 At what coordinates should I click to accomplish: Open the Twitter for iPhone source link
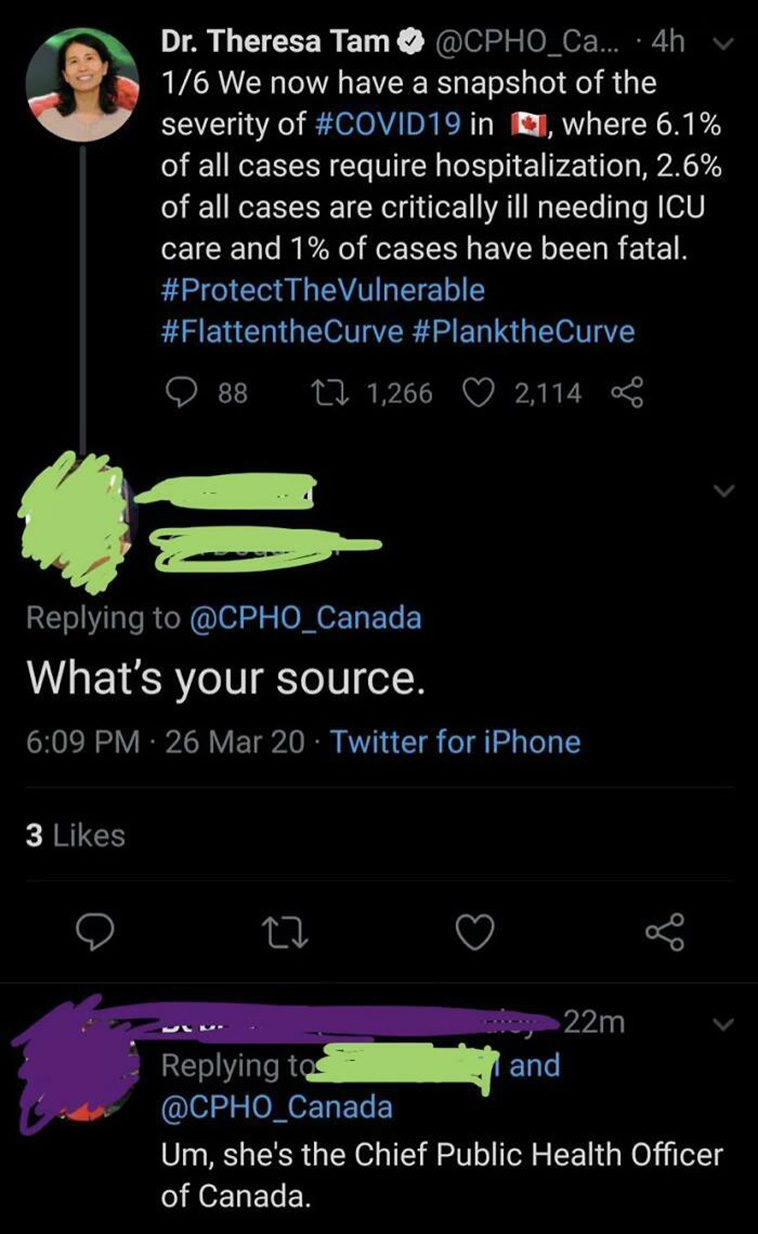tap(455, 742)
